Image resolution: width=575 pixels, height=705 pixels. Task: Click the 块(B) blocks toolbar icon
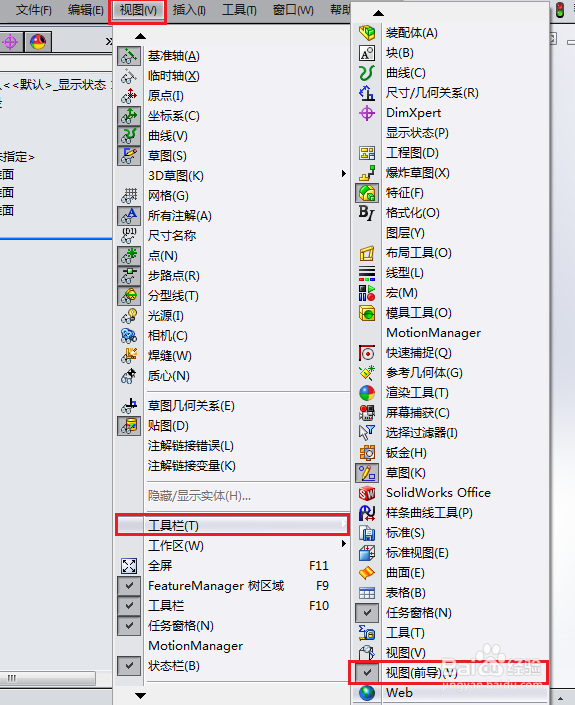click(x=367, y=53)
